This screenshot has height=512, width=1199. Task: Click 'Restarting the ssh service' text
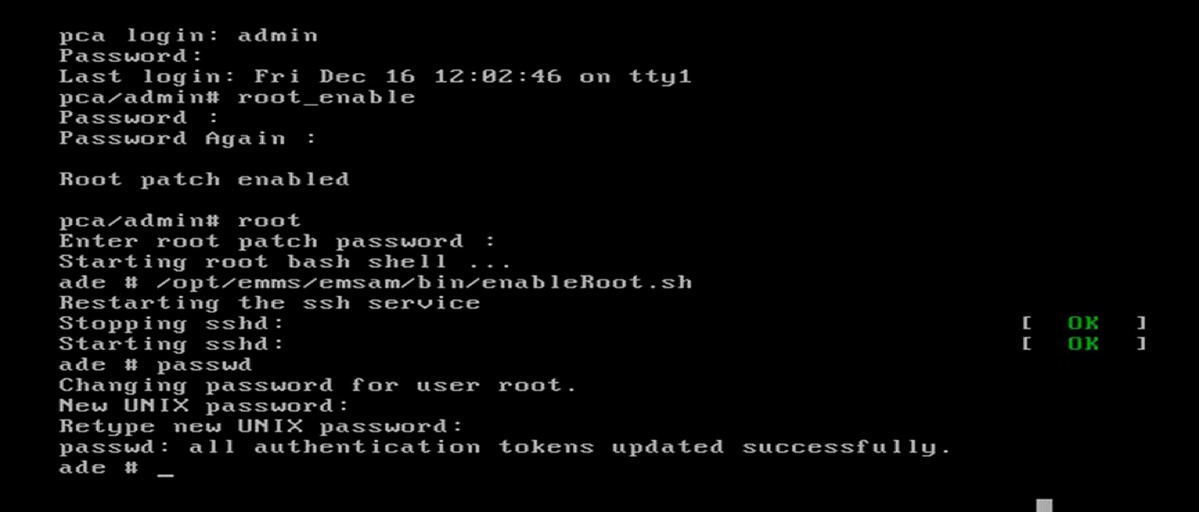point(269,303)
